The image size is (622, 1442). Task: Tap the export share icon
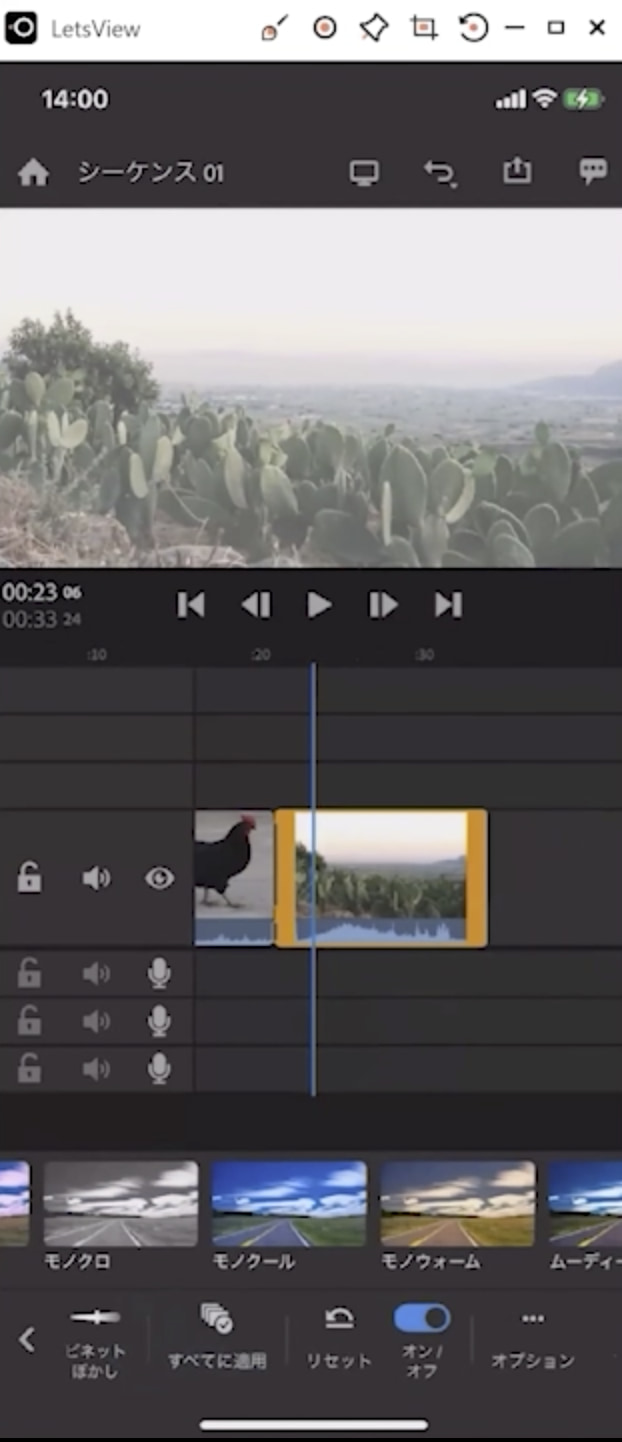click(x=516, y=171)
